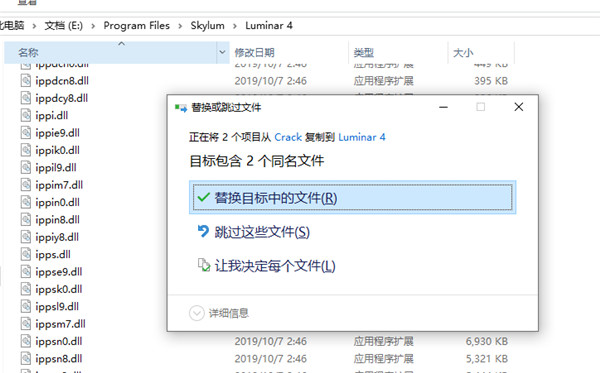
Task: Sort by Size (大小) column header
Action: click(463, 52)
